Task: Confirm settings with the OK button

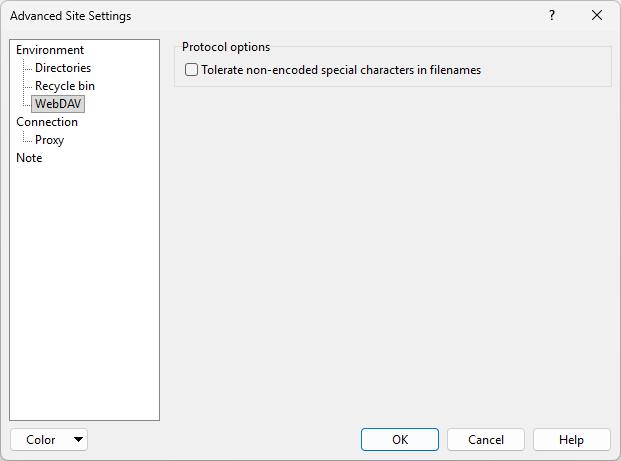Action: pyautogui.click(x=400, y=440)
